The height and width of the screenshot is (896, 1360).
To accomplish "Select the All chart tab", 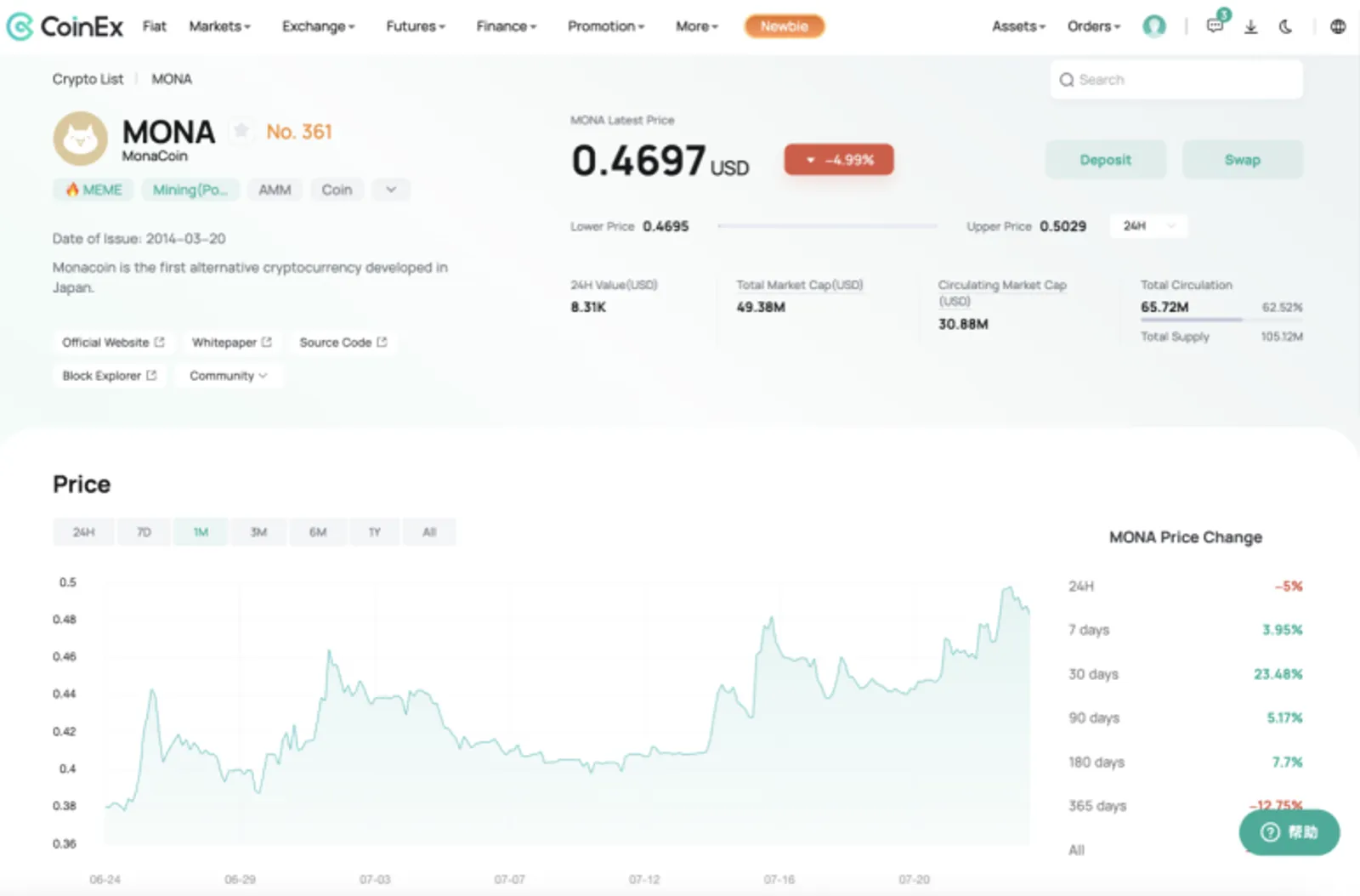I will (429, 532).
